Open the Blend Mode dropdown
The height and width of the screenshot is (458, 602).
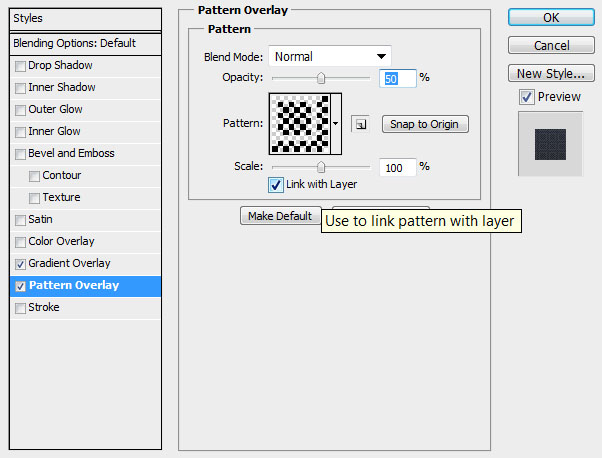click(x=330, y=56)
